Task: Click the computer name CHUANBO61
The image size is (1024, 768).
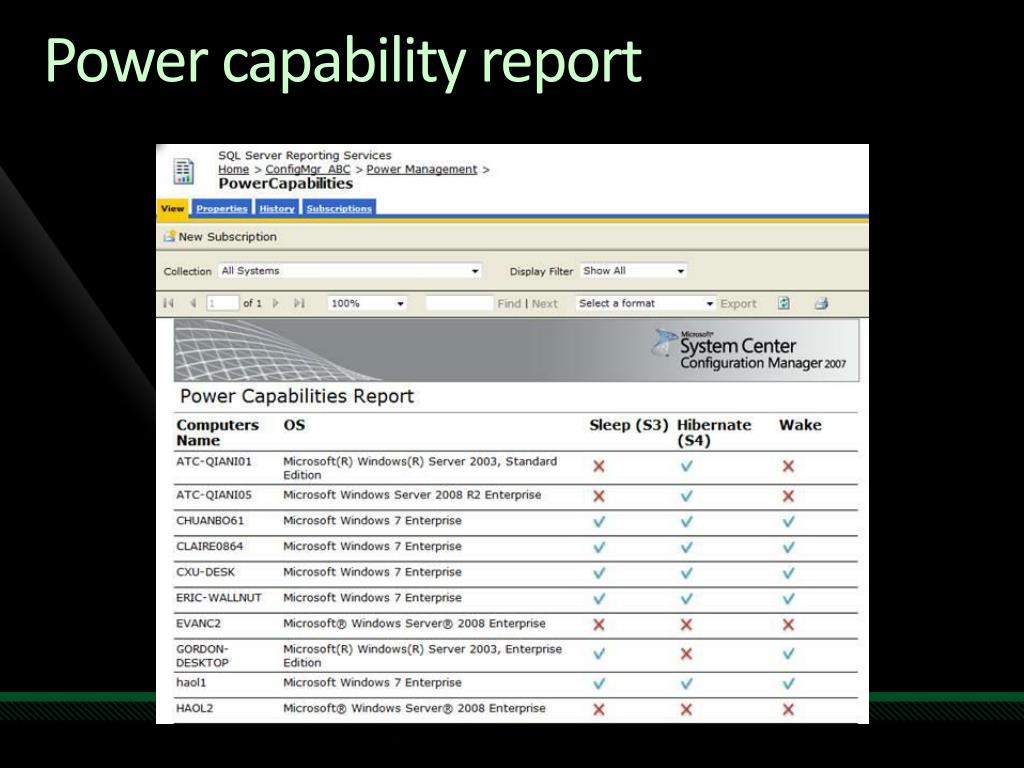Action: (210, 521)
